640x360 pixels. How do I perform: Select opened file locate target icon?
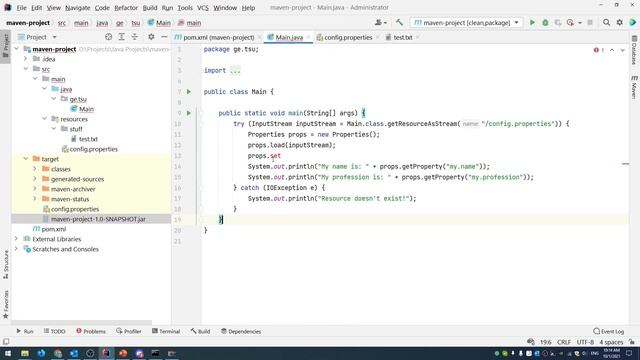click(x=108, y=37)
